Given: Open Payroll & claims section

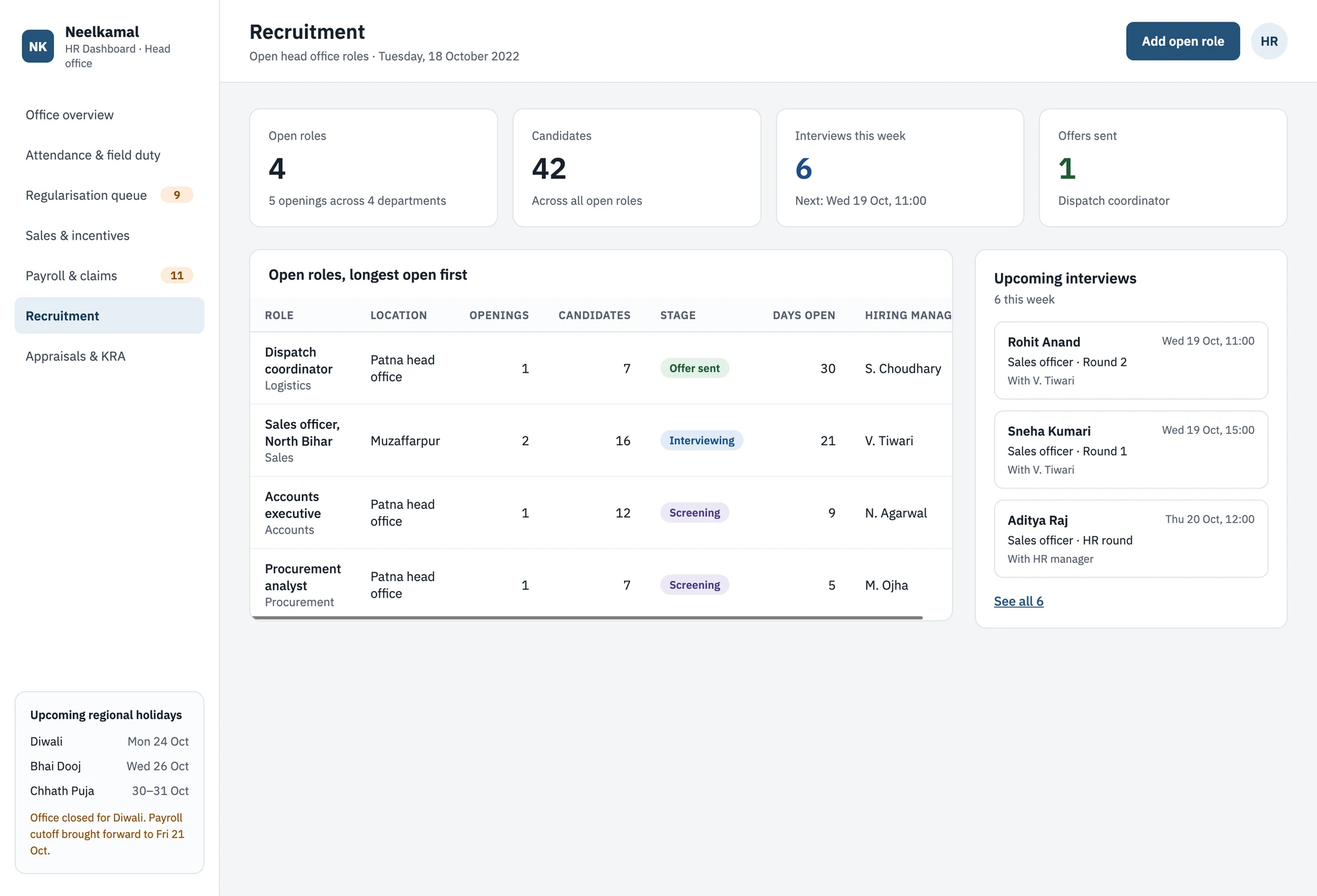Looking at the screenshot, I should click(109, 276).
